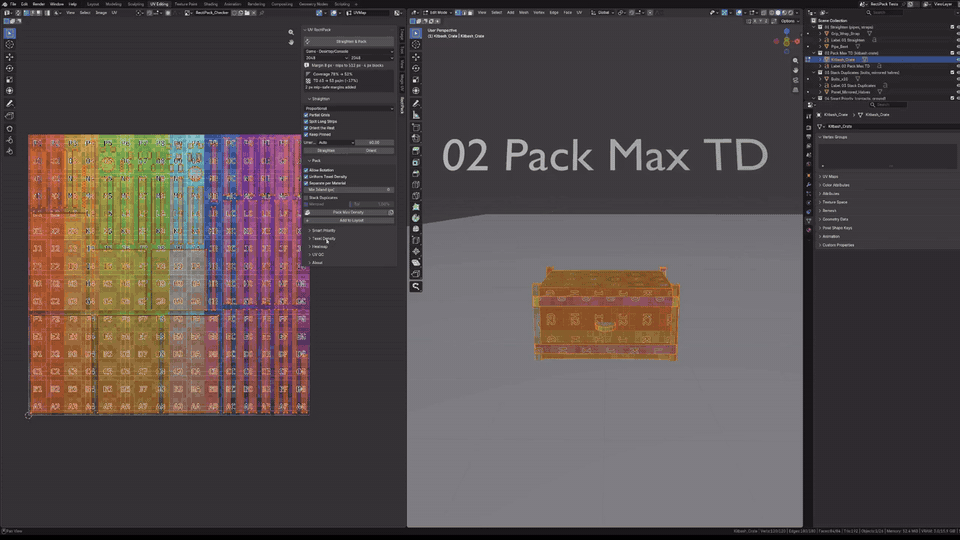Select the Move tool in UV editor toolbar
The image size is (960, 540).
(9, 56)
